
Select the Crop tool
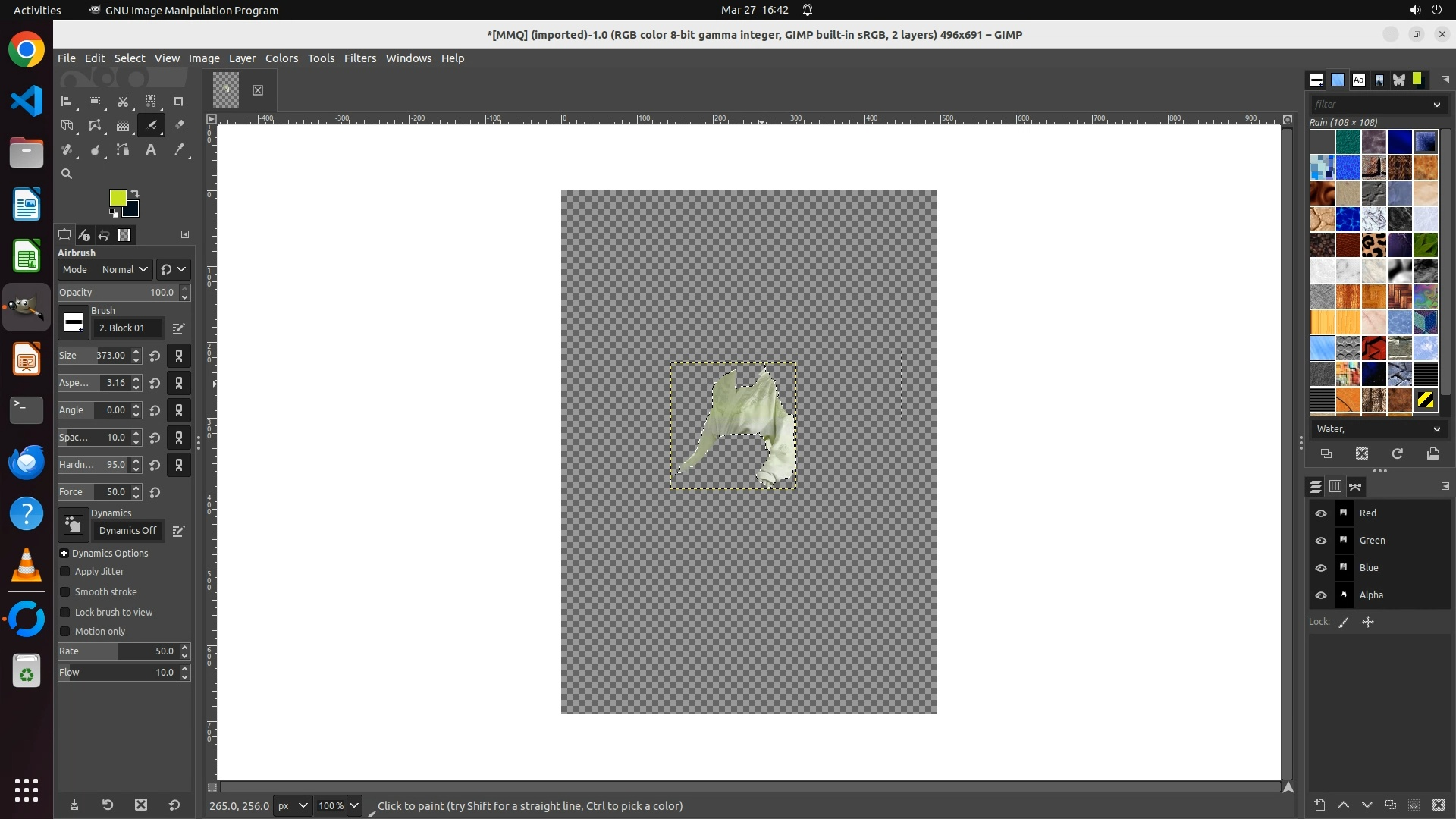click(179, 102)
